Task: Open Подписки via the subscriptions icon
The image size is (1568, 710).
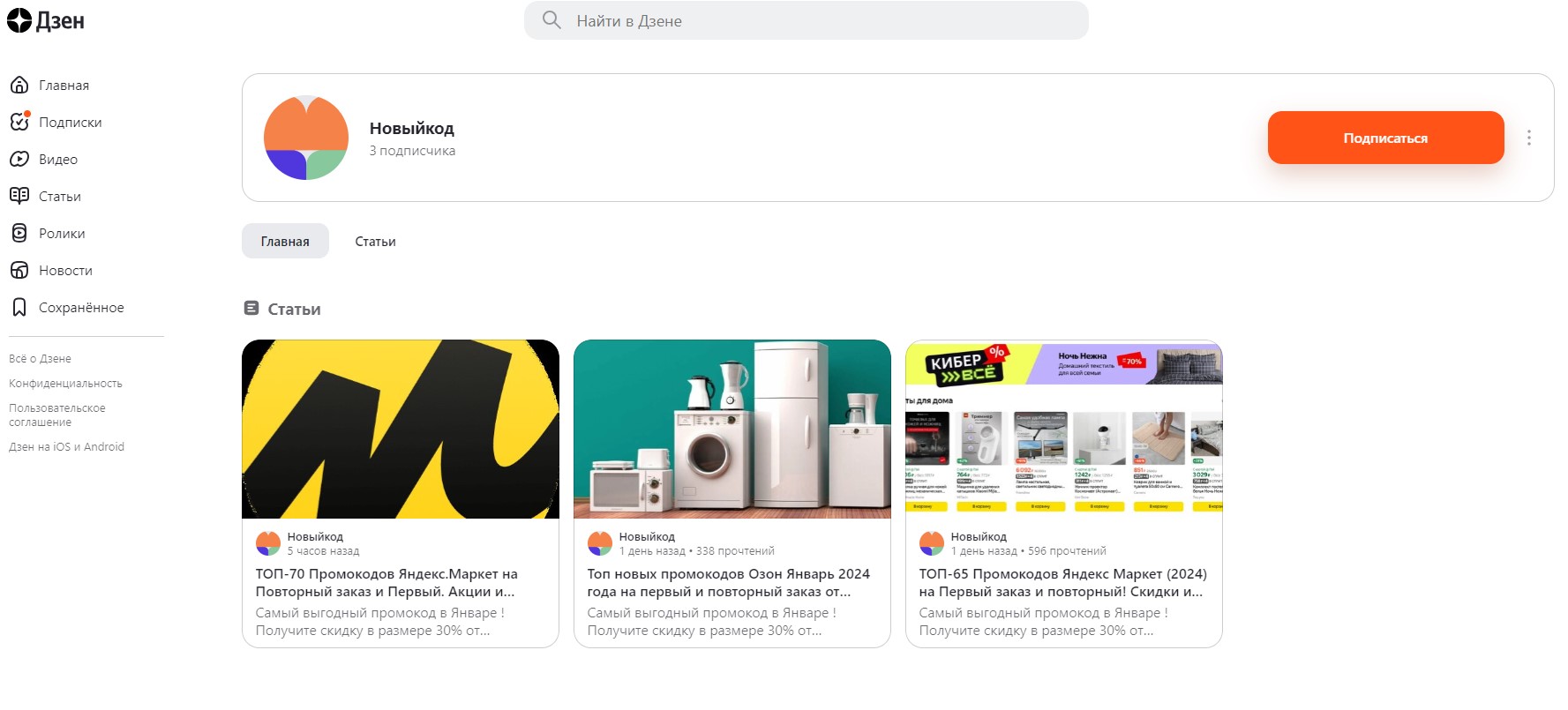Action: [19, 123]
